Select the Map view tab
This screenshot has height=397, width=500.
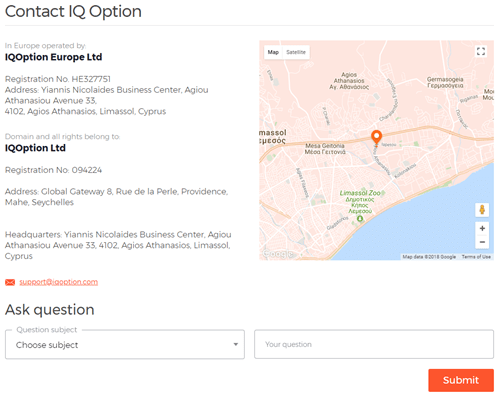[273, 52]
